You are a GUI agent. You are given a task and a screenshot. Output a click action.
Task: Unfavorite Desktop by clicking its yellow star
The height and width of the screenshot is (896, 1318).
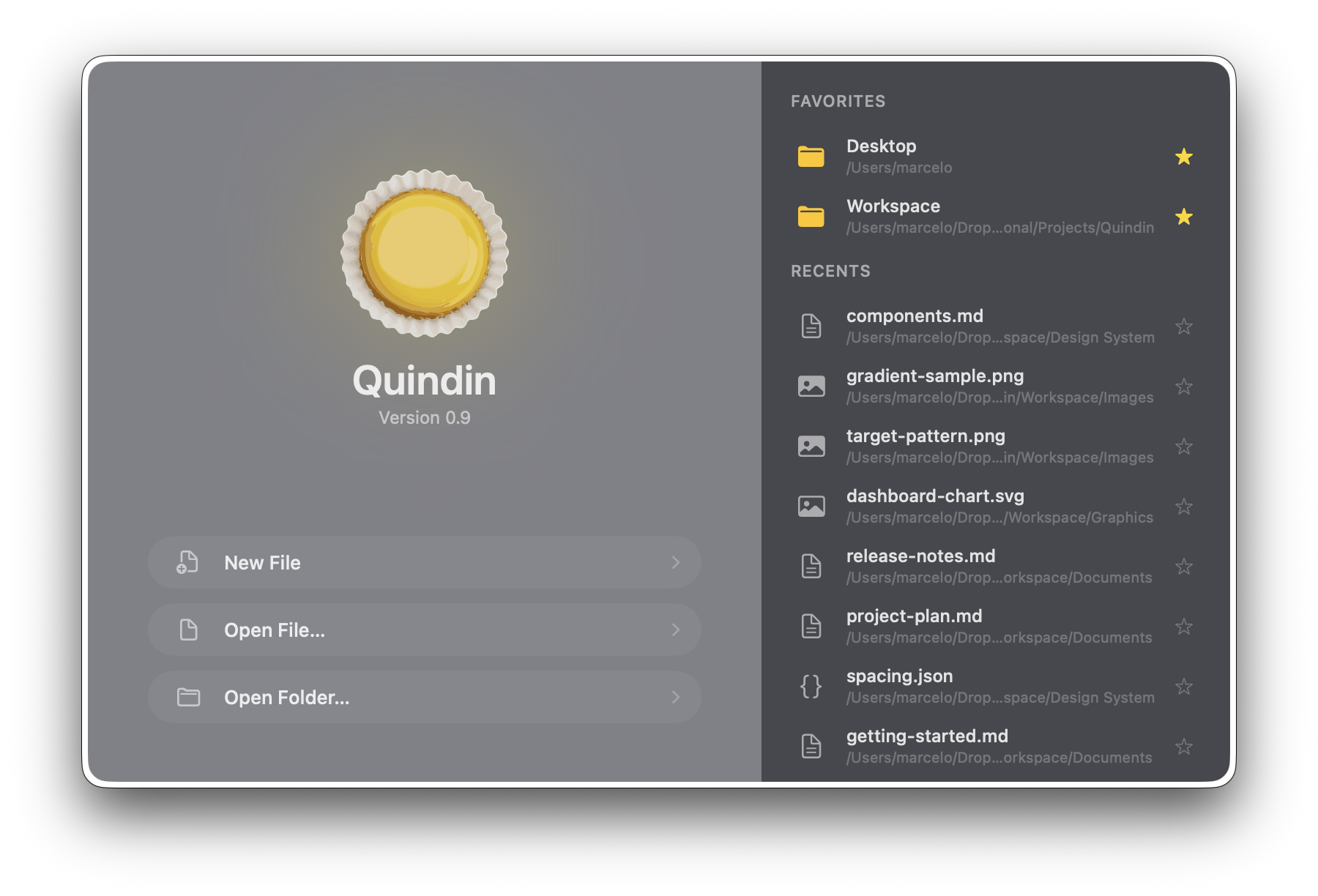click(x=1184, y=157)
